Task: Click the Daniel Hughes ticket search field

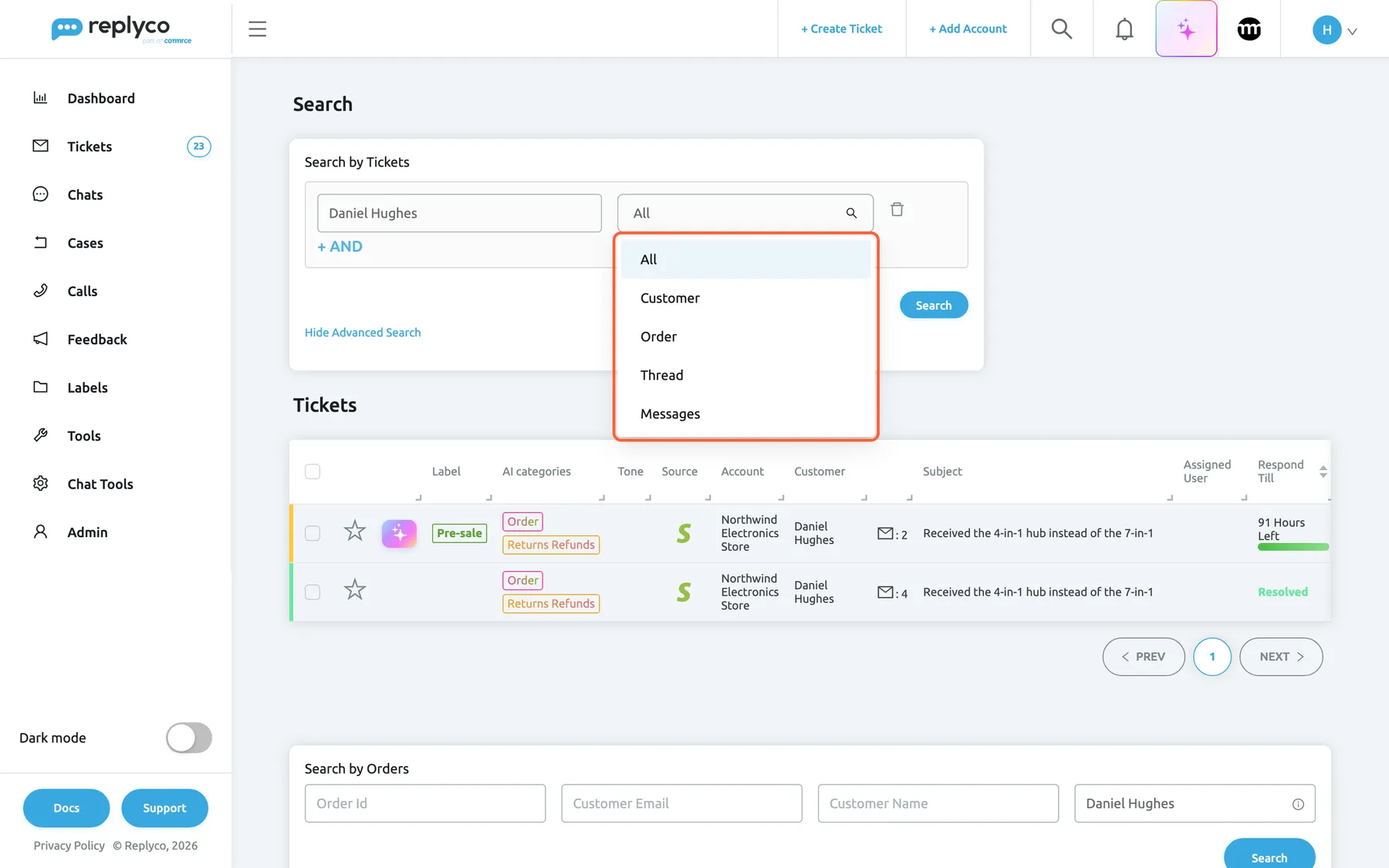Action: pos(459,213)
